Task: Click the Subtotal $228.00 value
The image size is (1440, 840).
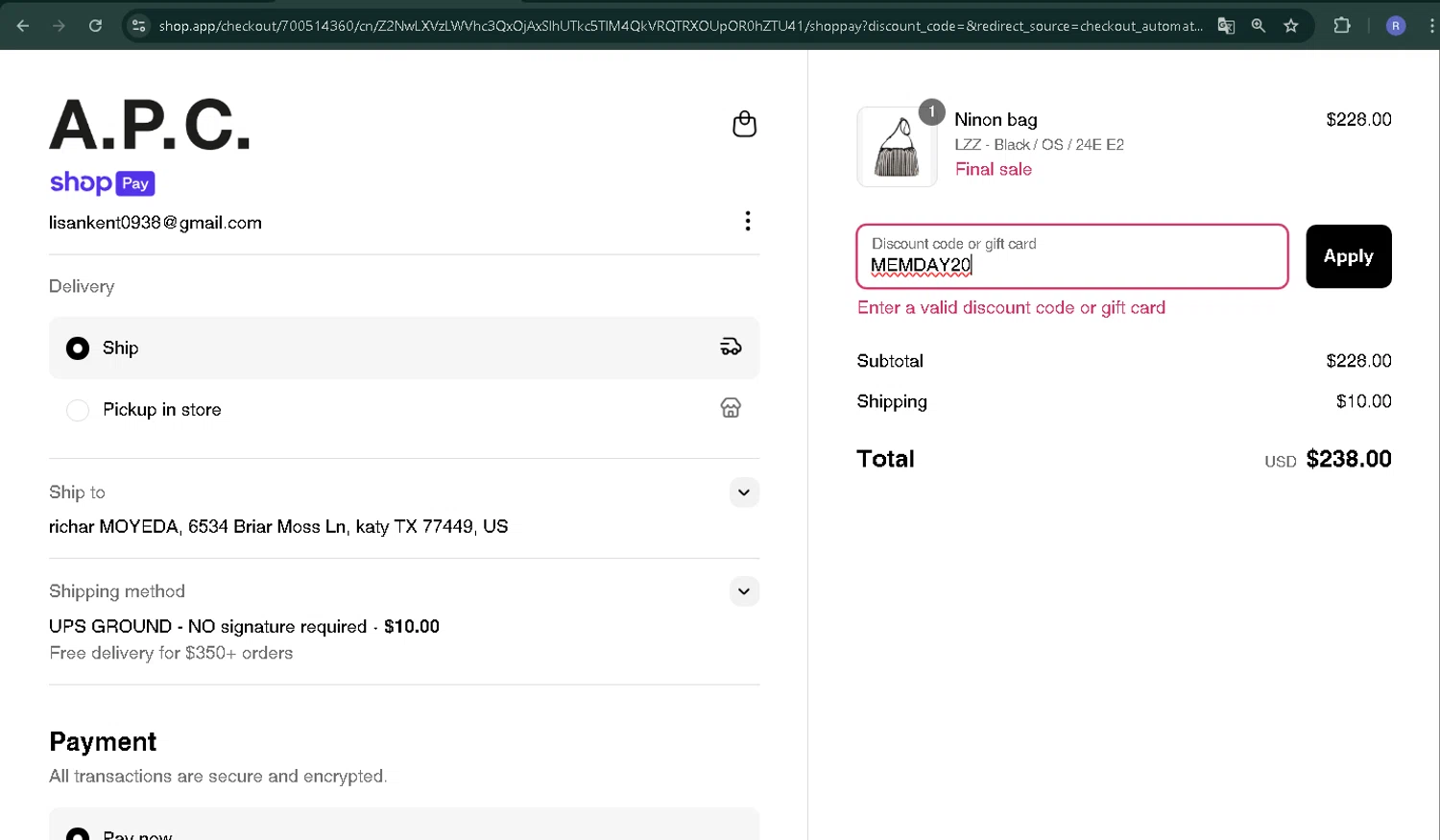Action: 1358,361
